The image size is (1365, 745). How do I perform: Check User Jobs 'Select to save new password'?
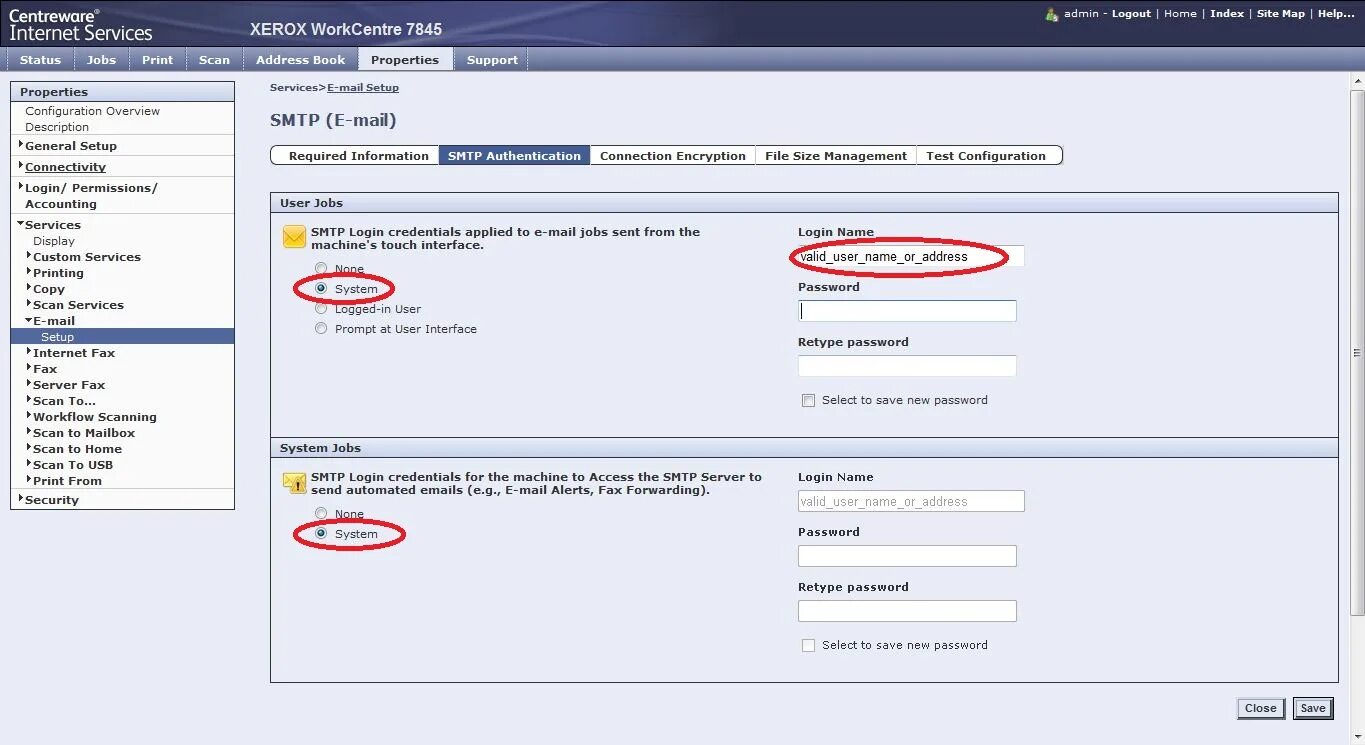pyautogui.click(x=808, y=400)
